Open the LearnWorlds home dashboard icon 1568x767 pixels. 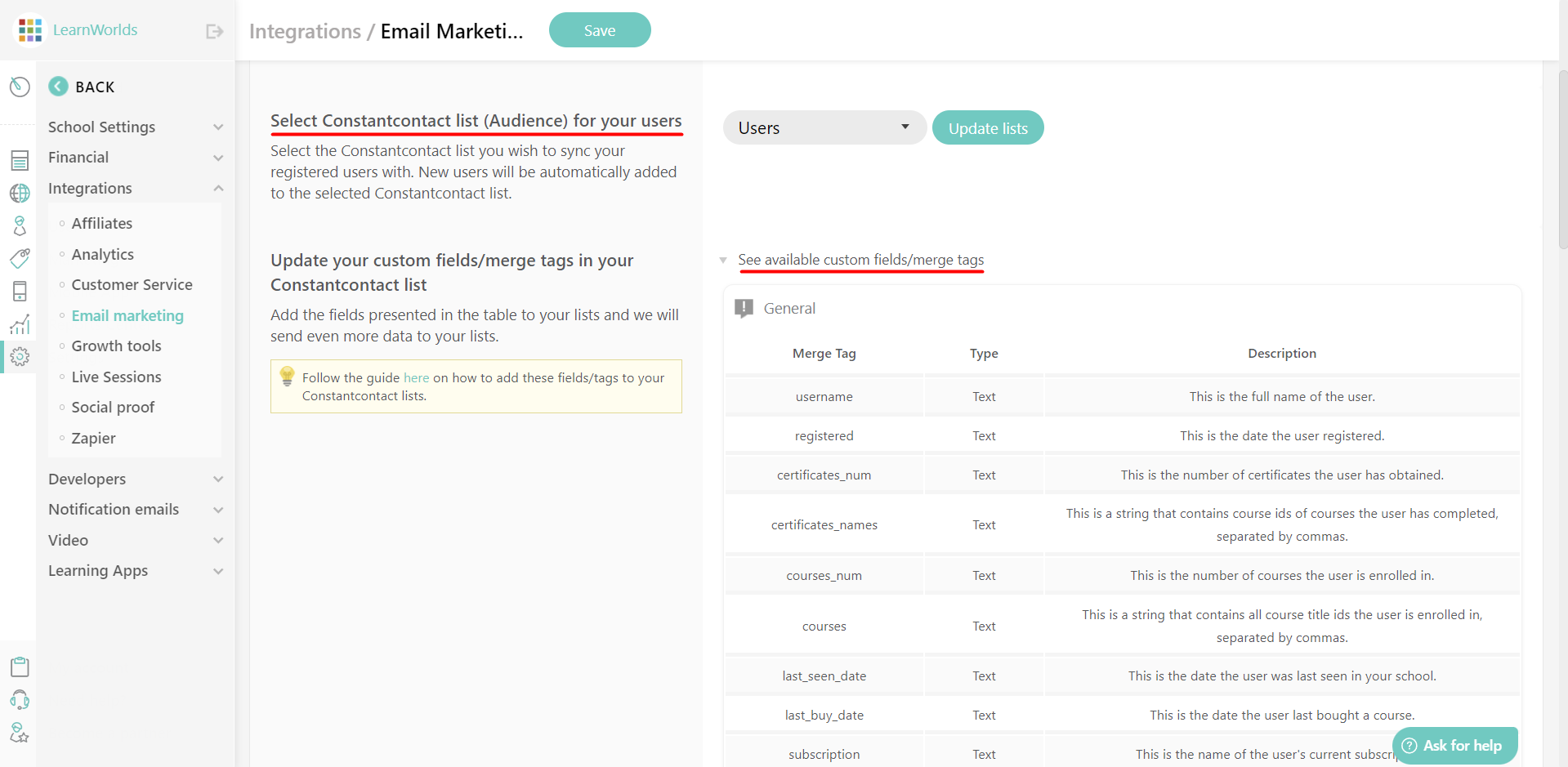[x=29, y=29]
